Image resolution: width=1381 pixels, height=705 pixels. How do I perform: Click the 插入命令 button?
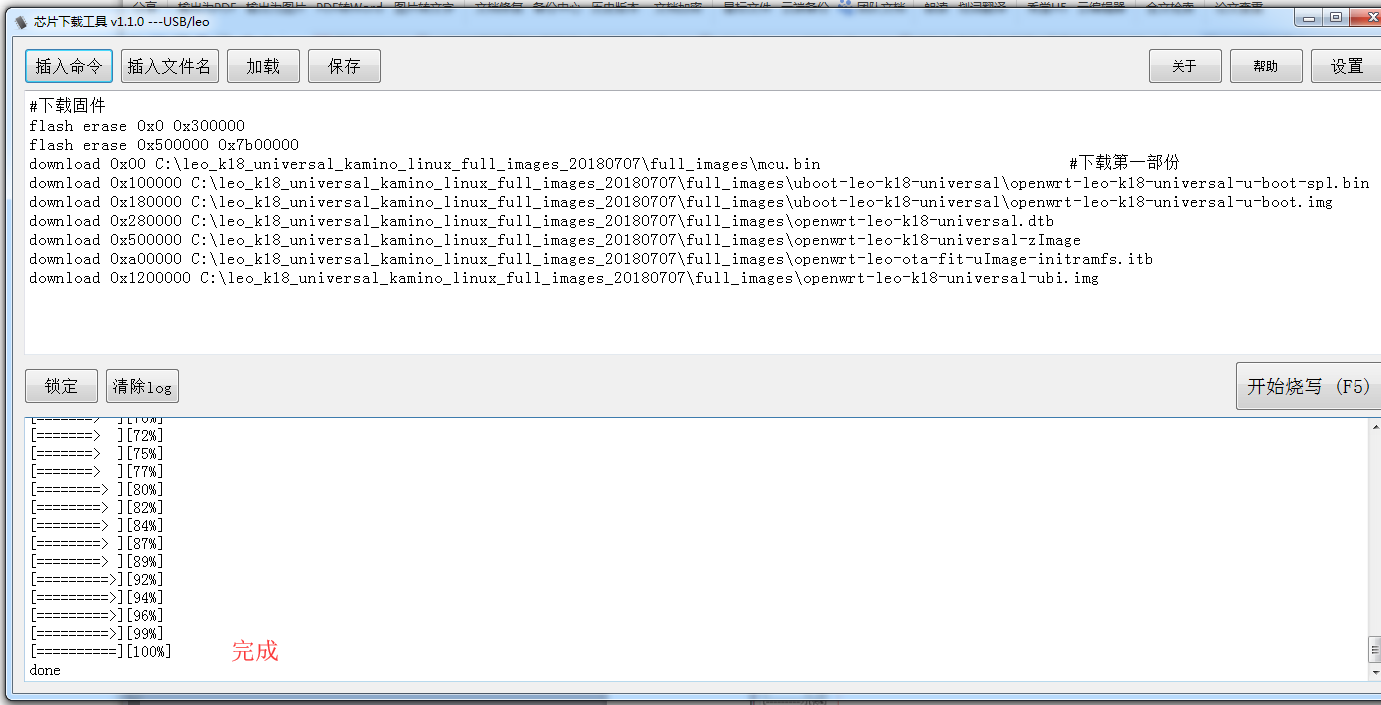[68, 66]
